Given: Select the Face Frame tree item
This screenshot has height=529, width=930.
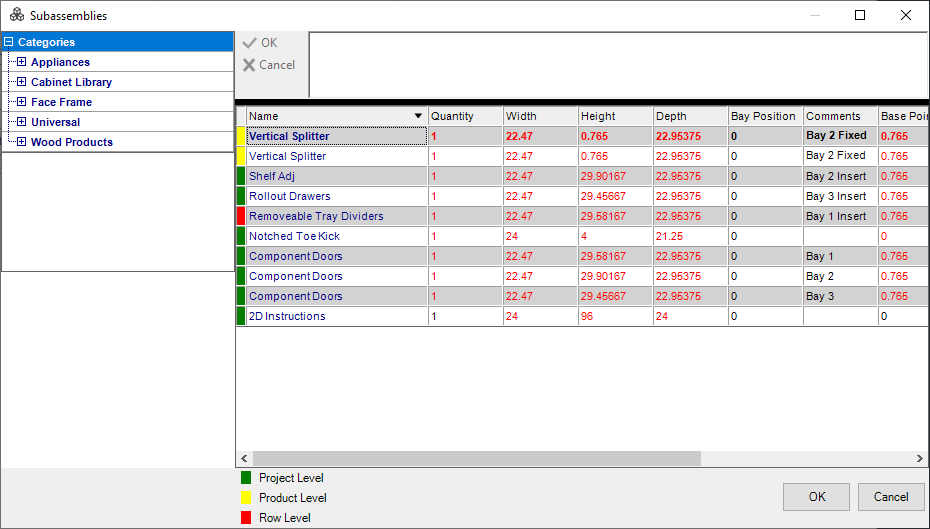Looking at the screenshot, I should point(61,103).
